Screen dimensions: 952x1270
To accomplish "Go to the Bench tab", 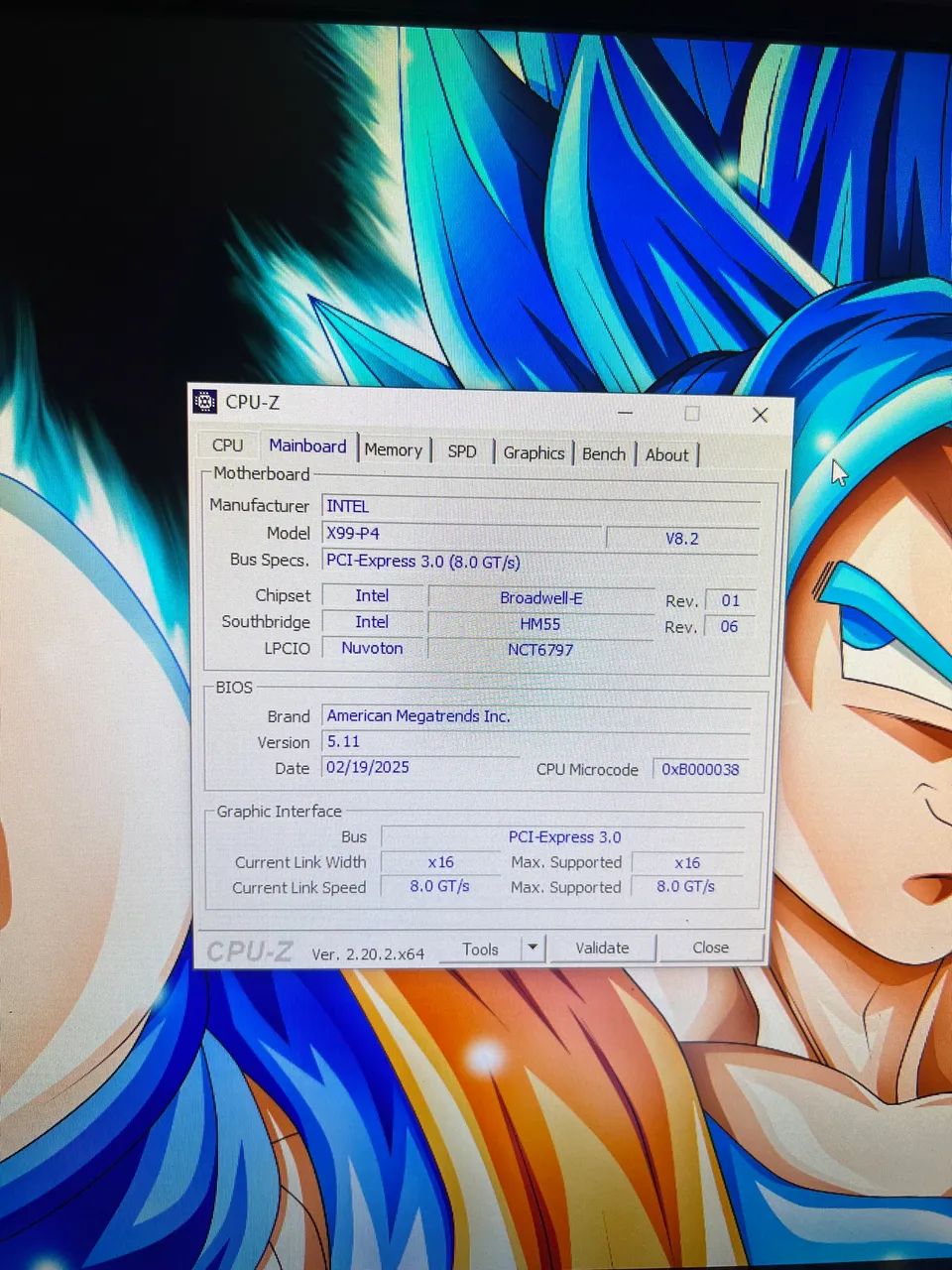I will (x=604, y=454).
